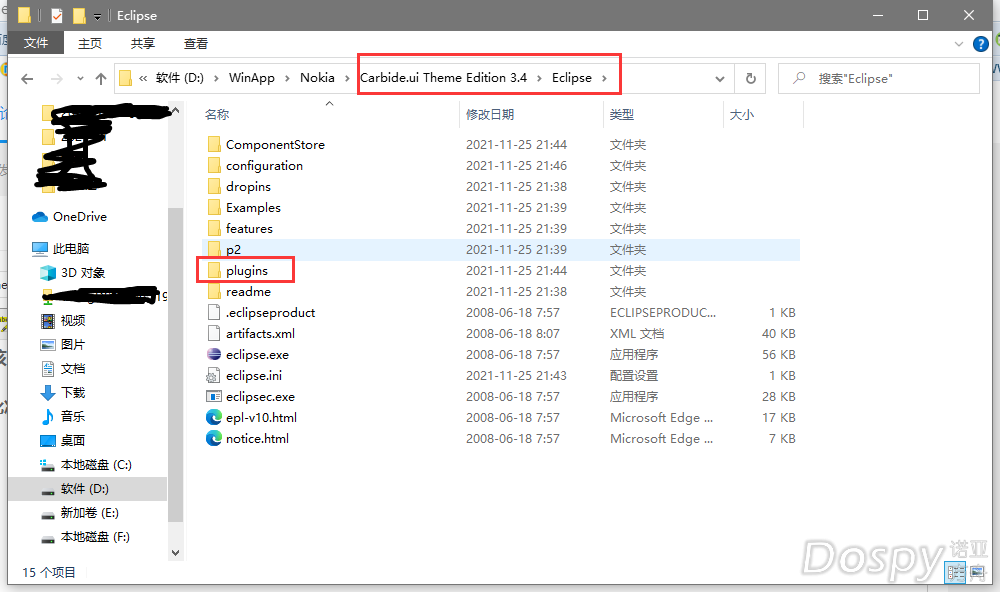
Task: Expand quick access toolbar customize dropdown
Action: 98,16
